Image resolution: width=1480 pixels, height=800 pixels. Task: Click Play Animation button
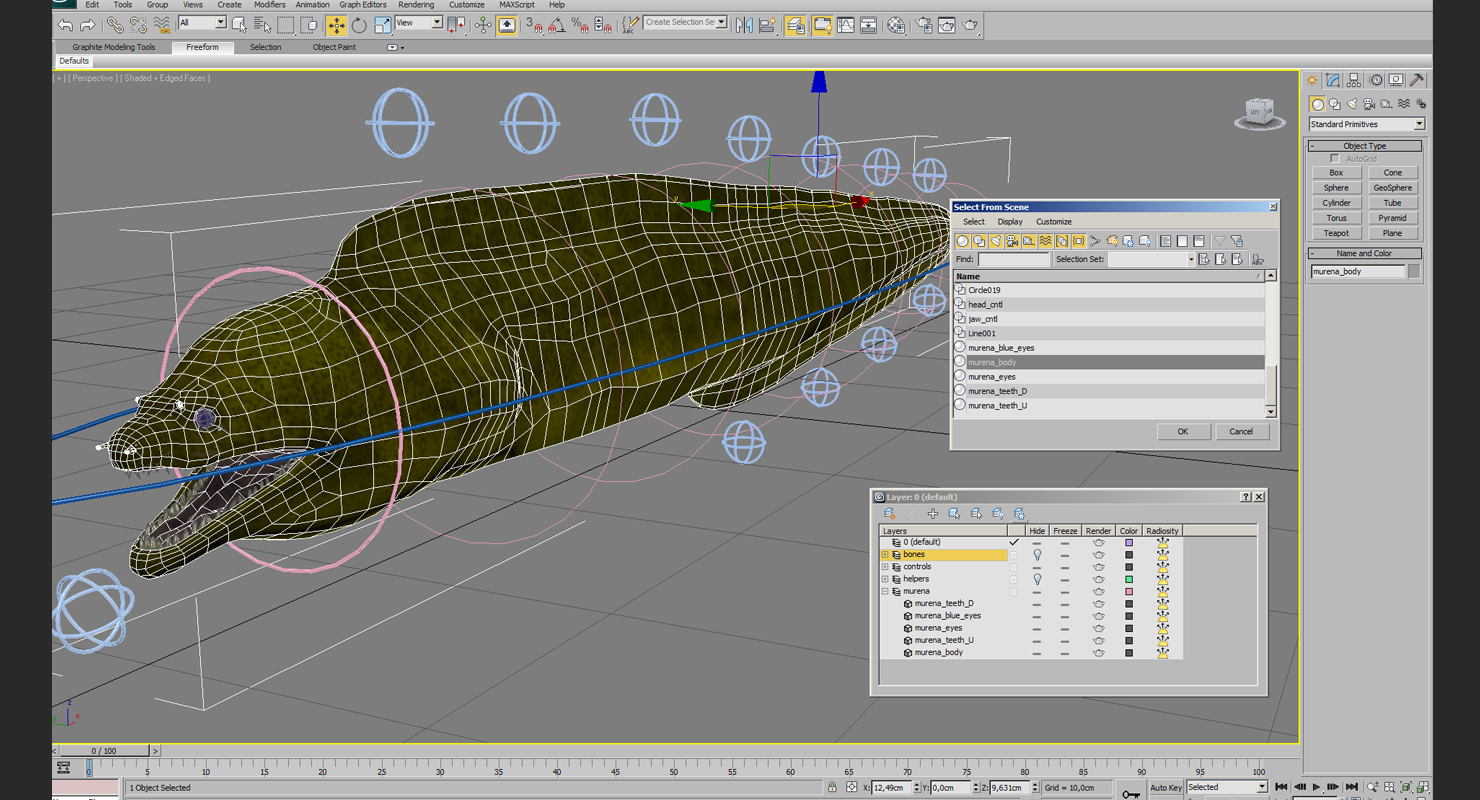coord(1316,788)
